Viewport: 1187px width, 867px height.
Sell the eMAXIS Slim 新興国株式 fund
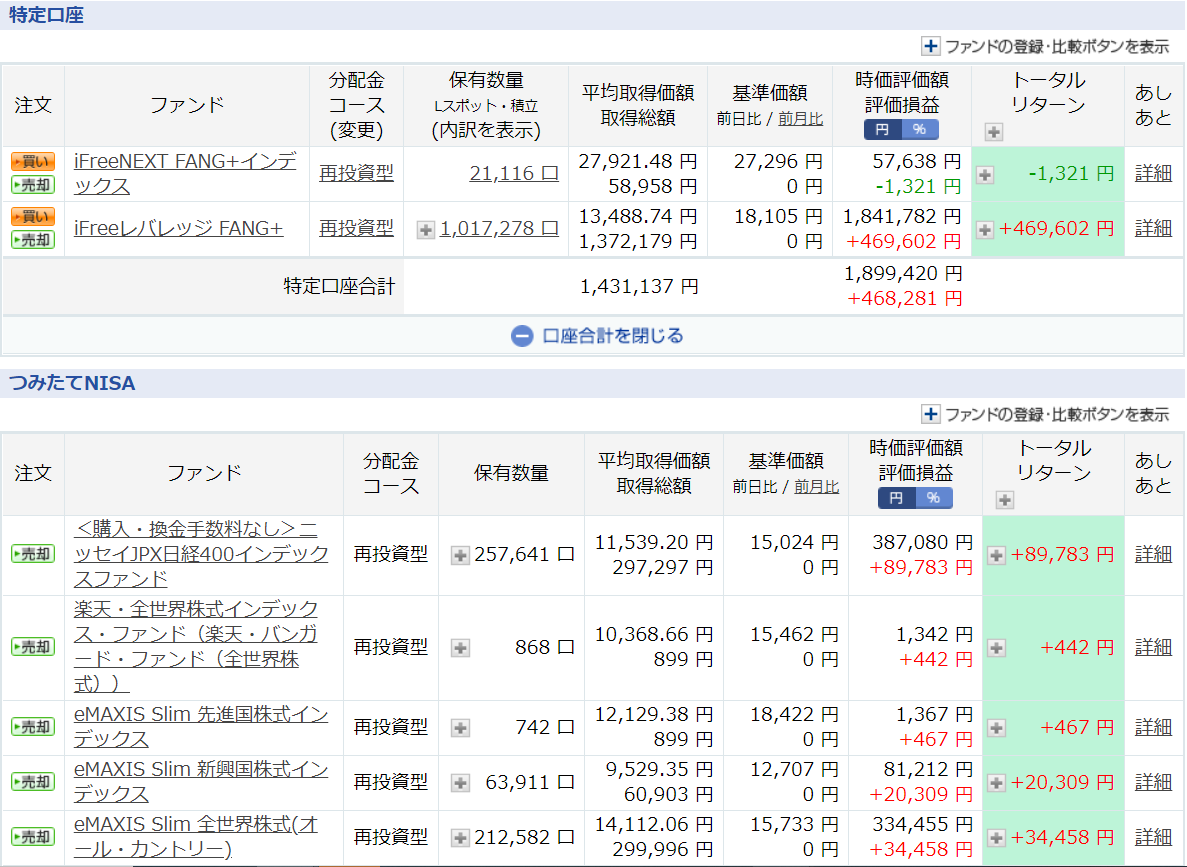click(x=33, y=781)
